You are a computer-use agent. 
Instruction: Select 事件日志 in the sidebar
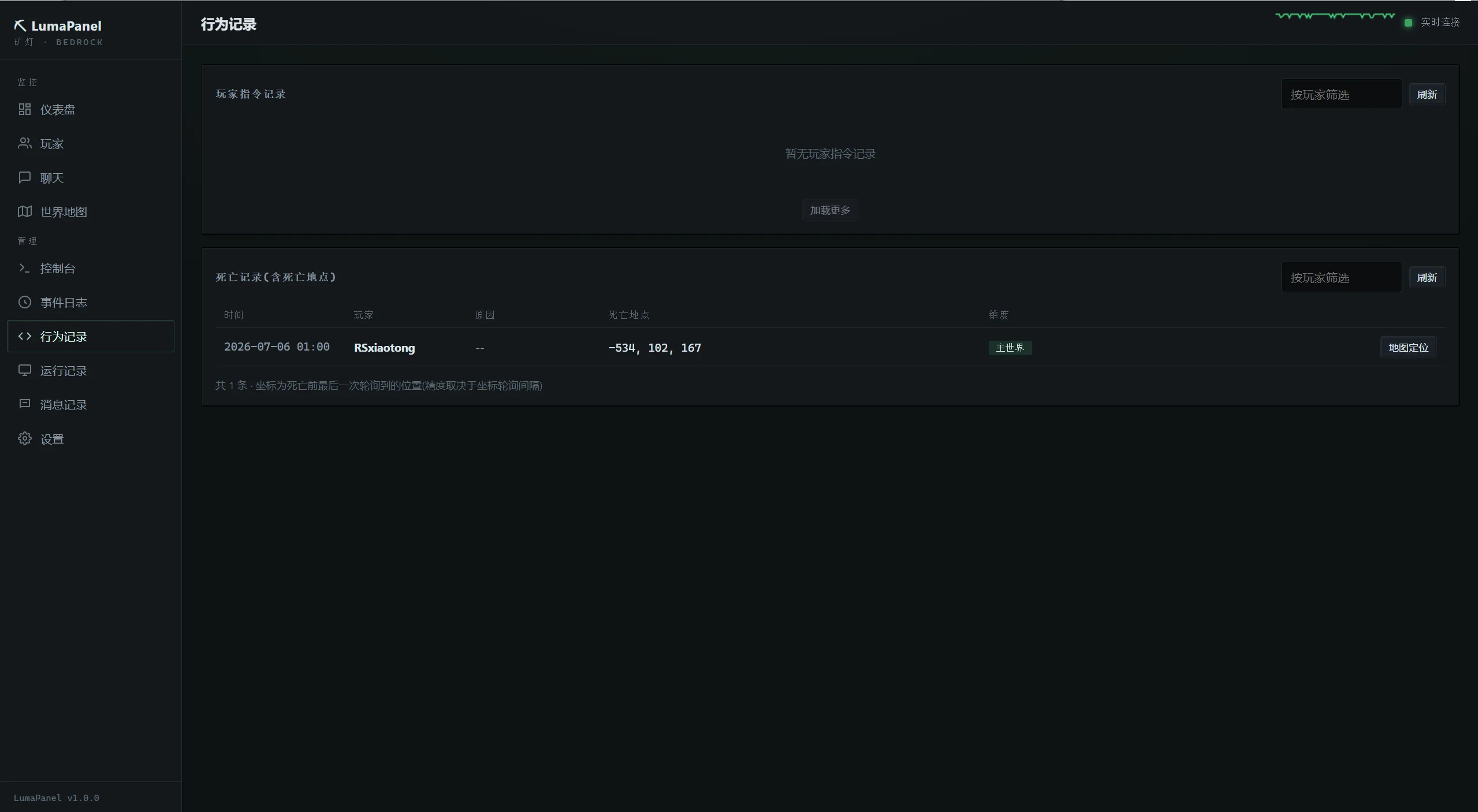(x=91, y=302)
